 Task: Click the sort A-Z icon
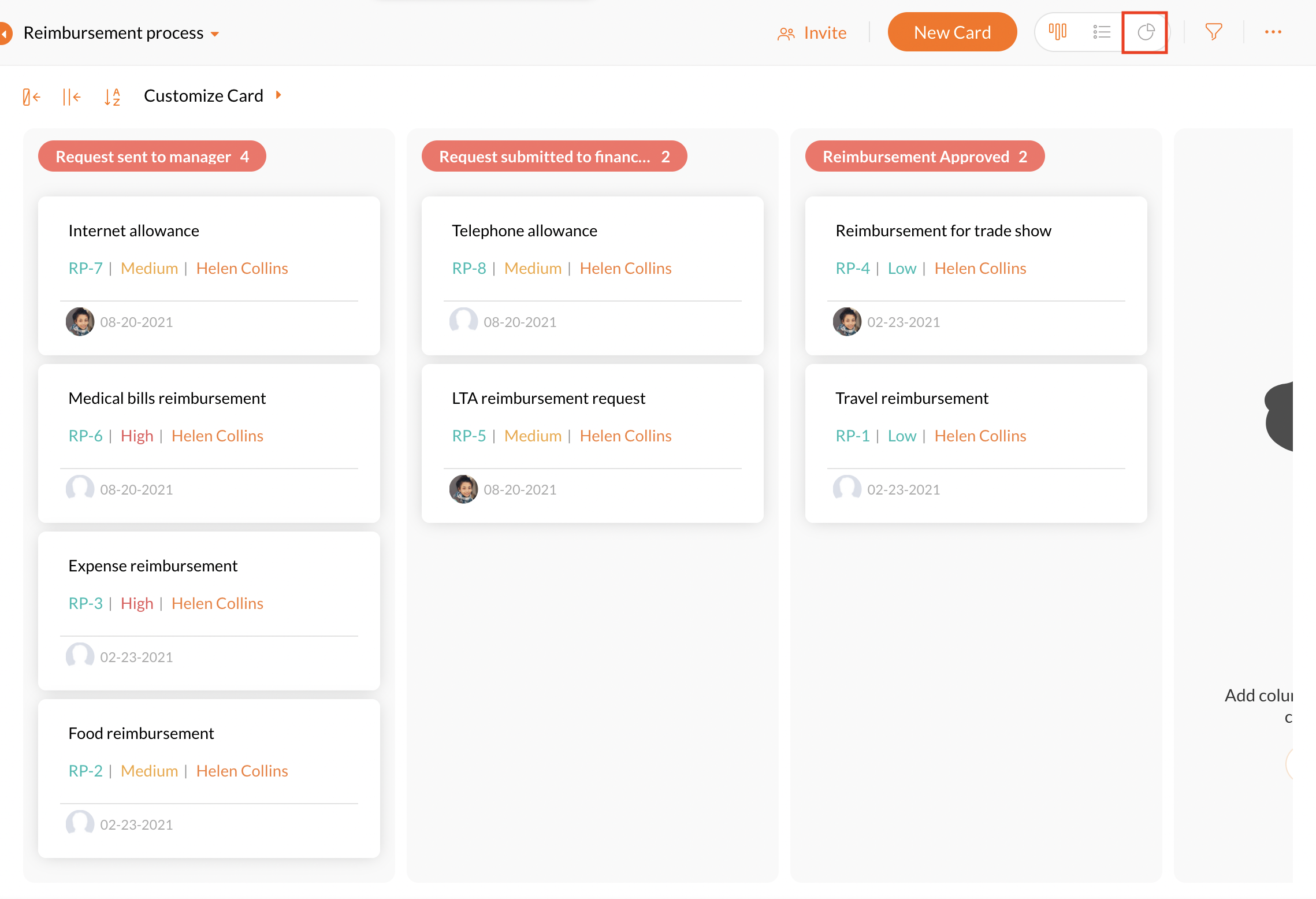click(112, 96)
